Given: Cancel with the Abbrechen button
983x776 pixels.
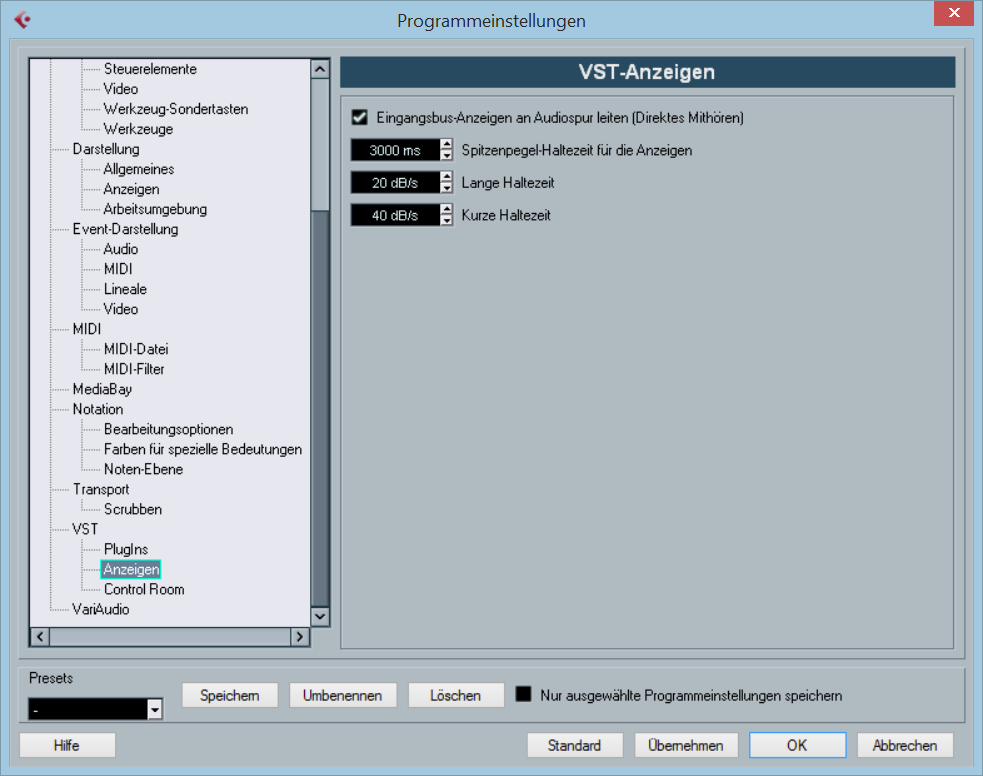Looking at the screenshot, I should tap(905, 745).
